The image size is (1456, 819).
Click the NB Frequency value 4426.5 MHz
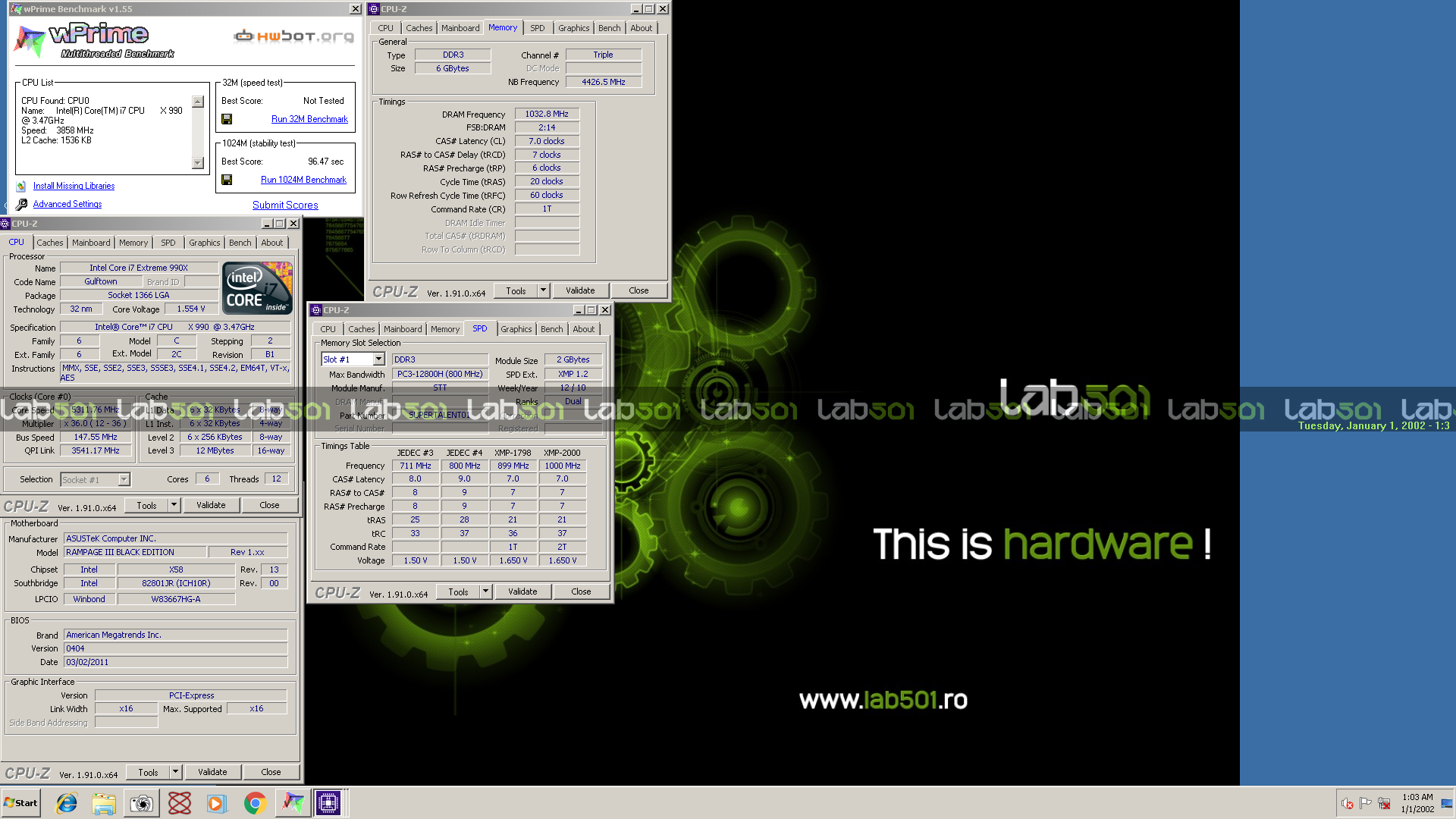tap(603, 82)
